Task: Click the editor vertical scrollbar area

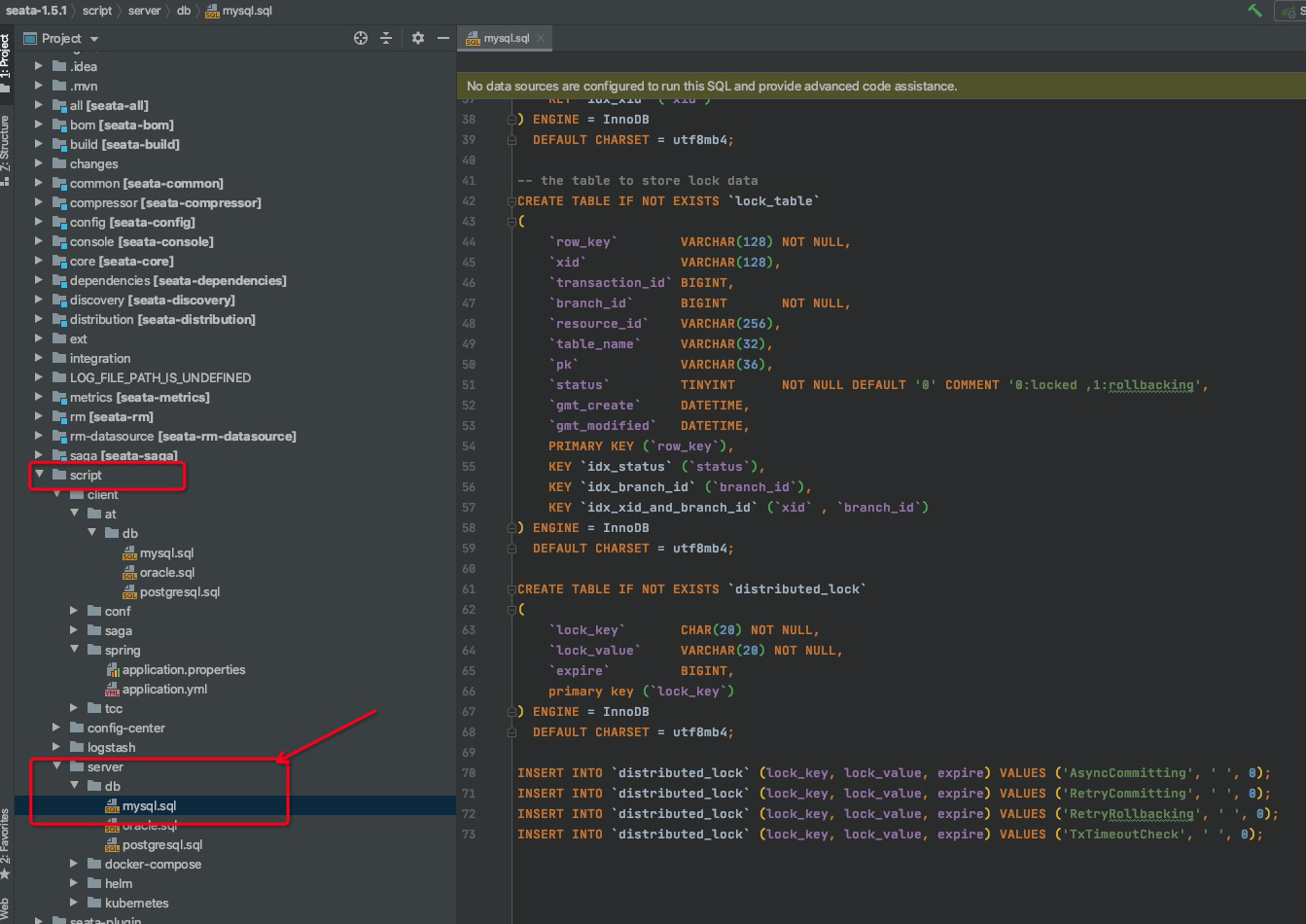Action: click(x=1300, y=389)
